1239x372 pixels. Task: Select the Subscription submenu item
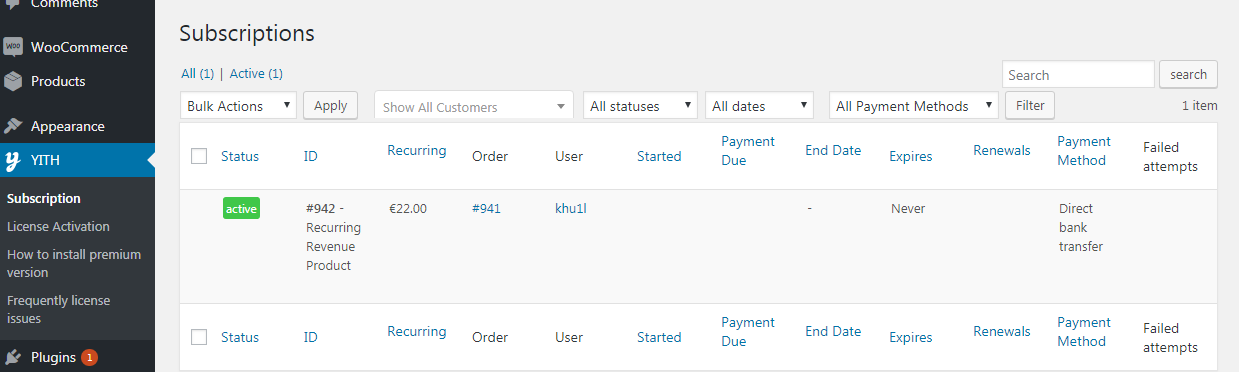[44, 198]
